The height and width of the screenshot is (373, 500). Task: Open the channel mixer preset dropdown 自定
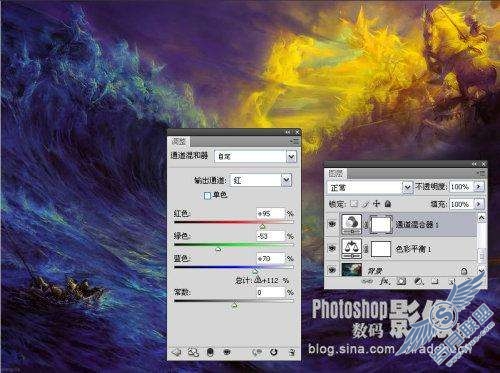click(x=255, y=156)
